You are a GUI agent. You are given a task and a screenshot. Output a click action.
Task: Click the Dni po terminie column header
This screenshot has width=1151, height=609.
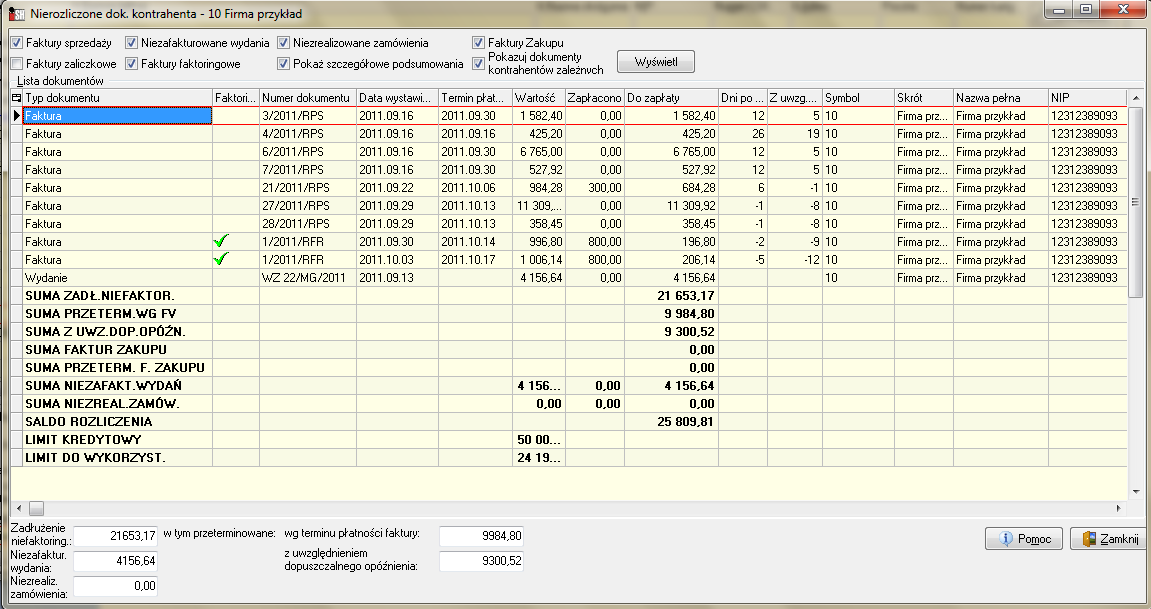tap(743, 98)
